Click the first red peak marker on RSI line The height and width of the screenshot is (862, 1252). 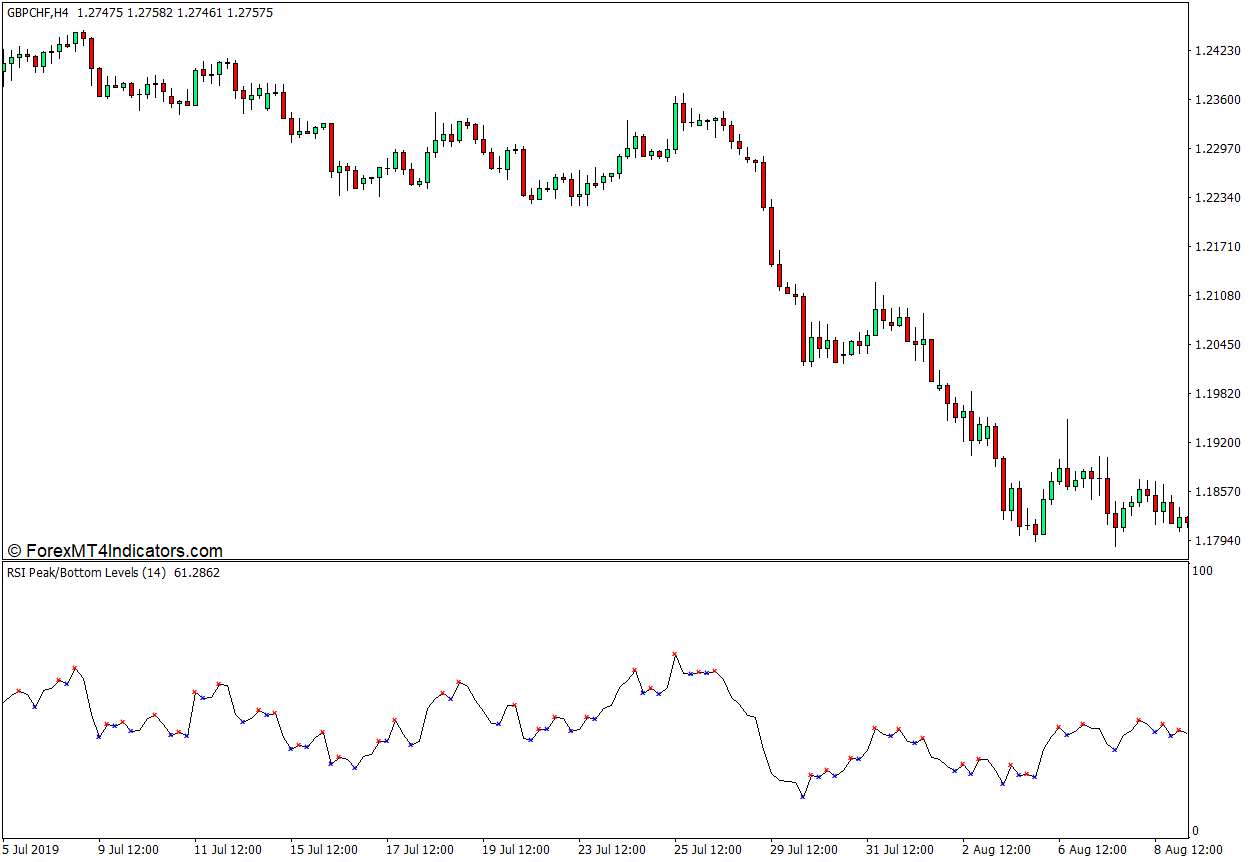[19, 691]
